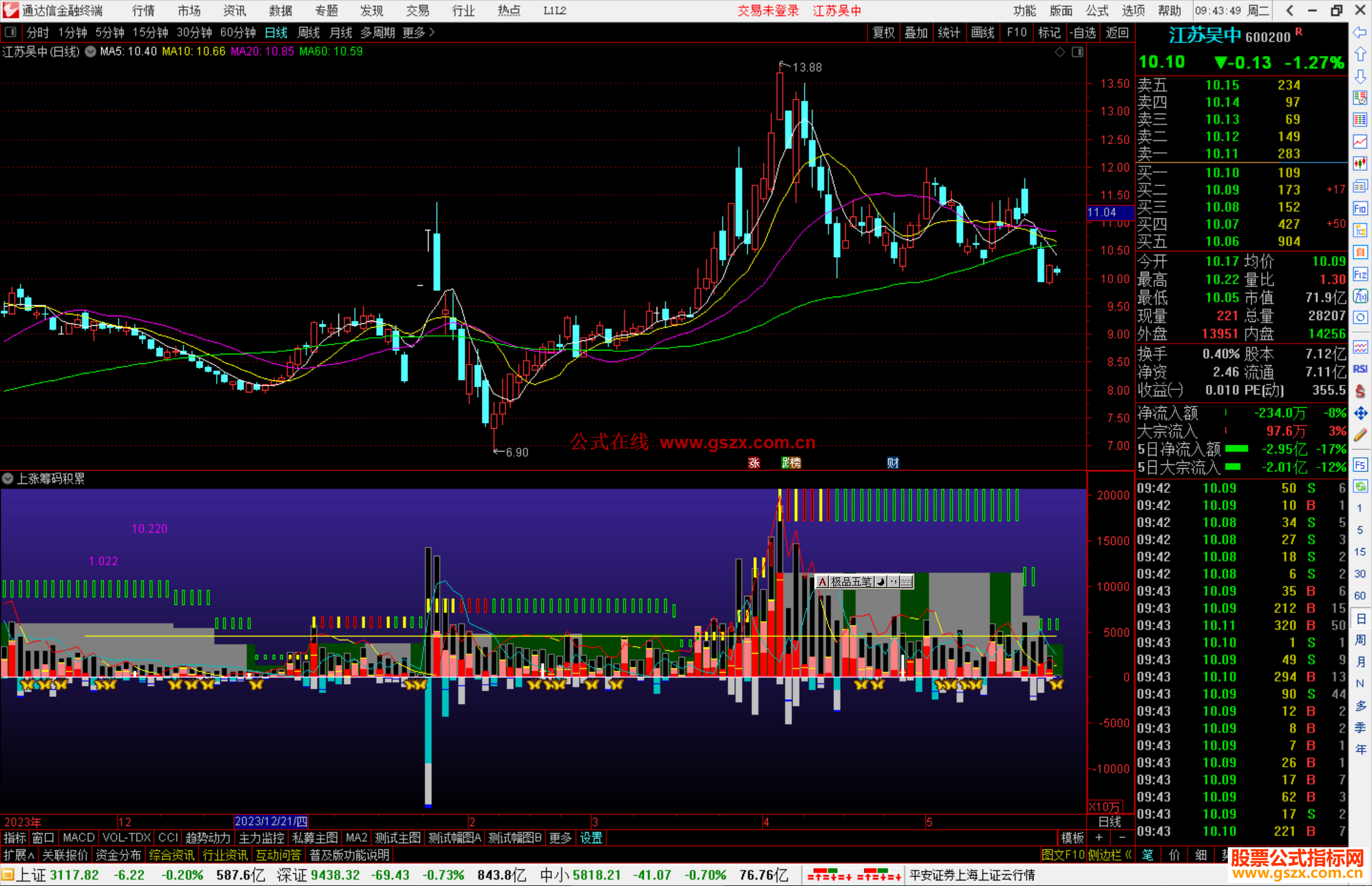Toggle the layout square icon left of 分时

11,32
